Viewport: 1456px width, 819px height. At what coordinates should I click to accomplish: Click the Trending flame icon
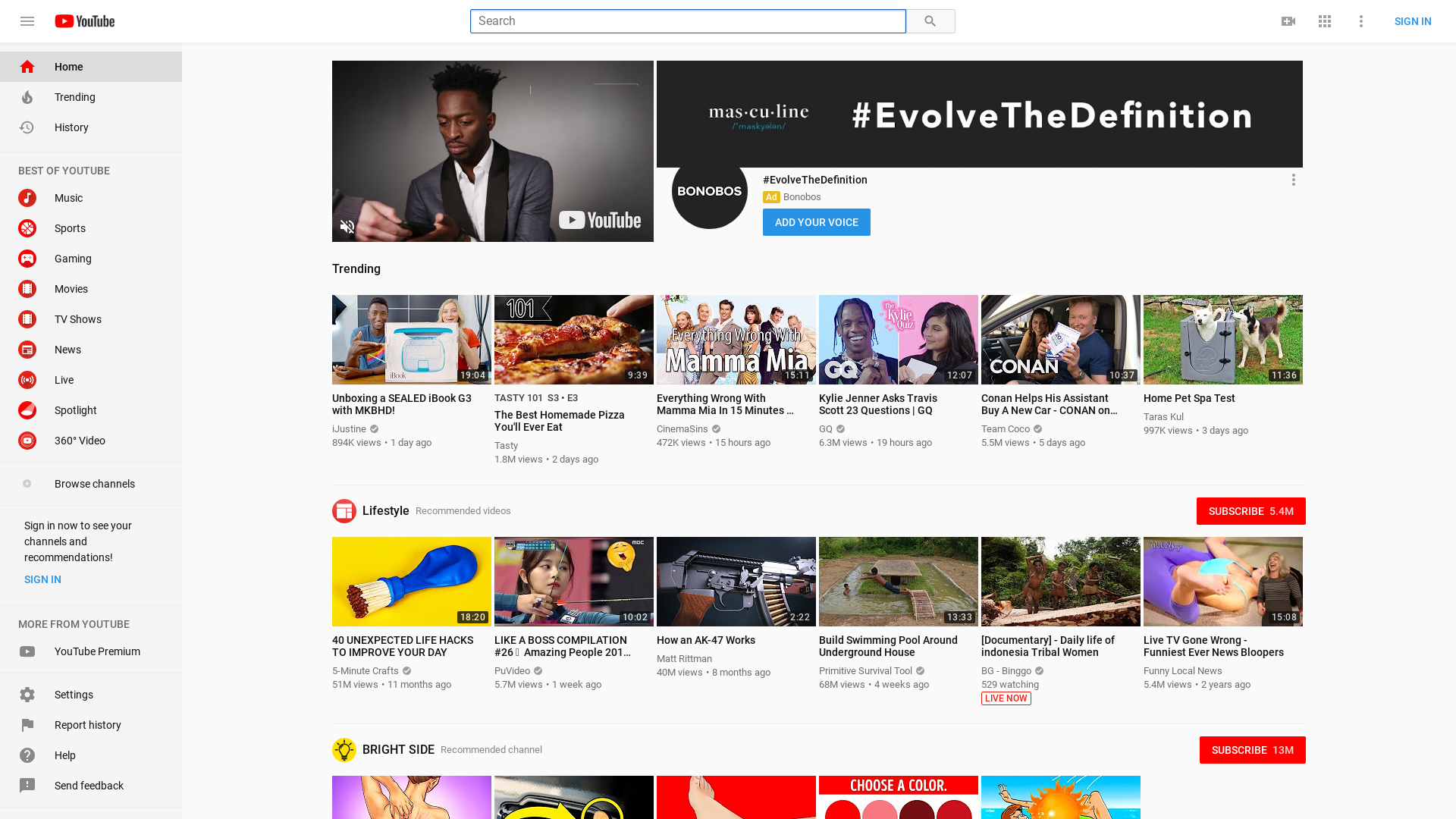coord(27,97)
